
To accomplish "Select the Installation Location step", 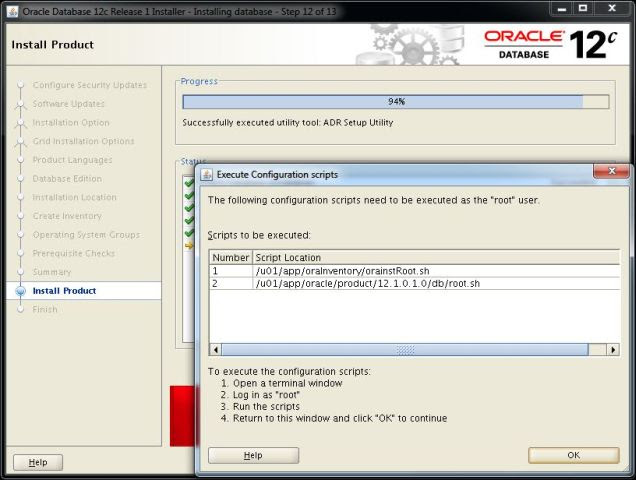I will (x=74, y=197).
